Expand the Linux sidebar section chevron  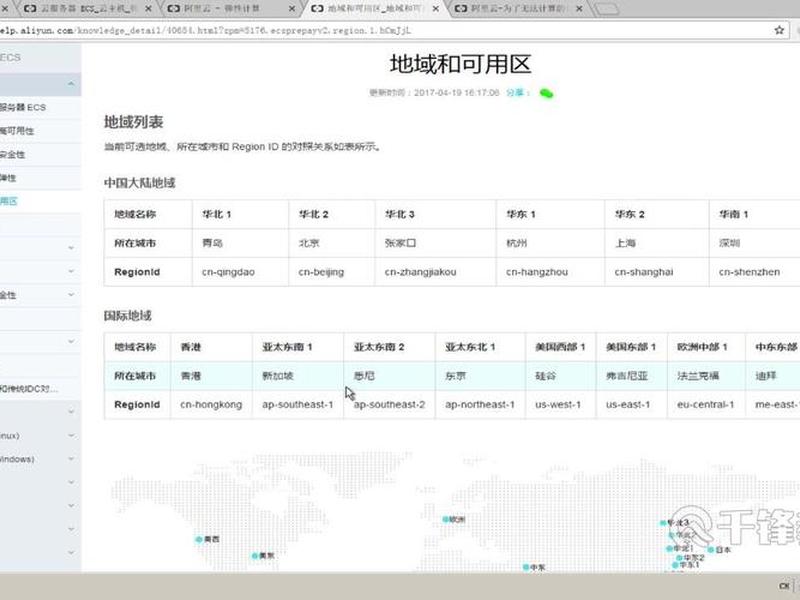pyautogui.click(x=71, y=436)
